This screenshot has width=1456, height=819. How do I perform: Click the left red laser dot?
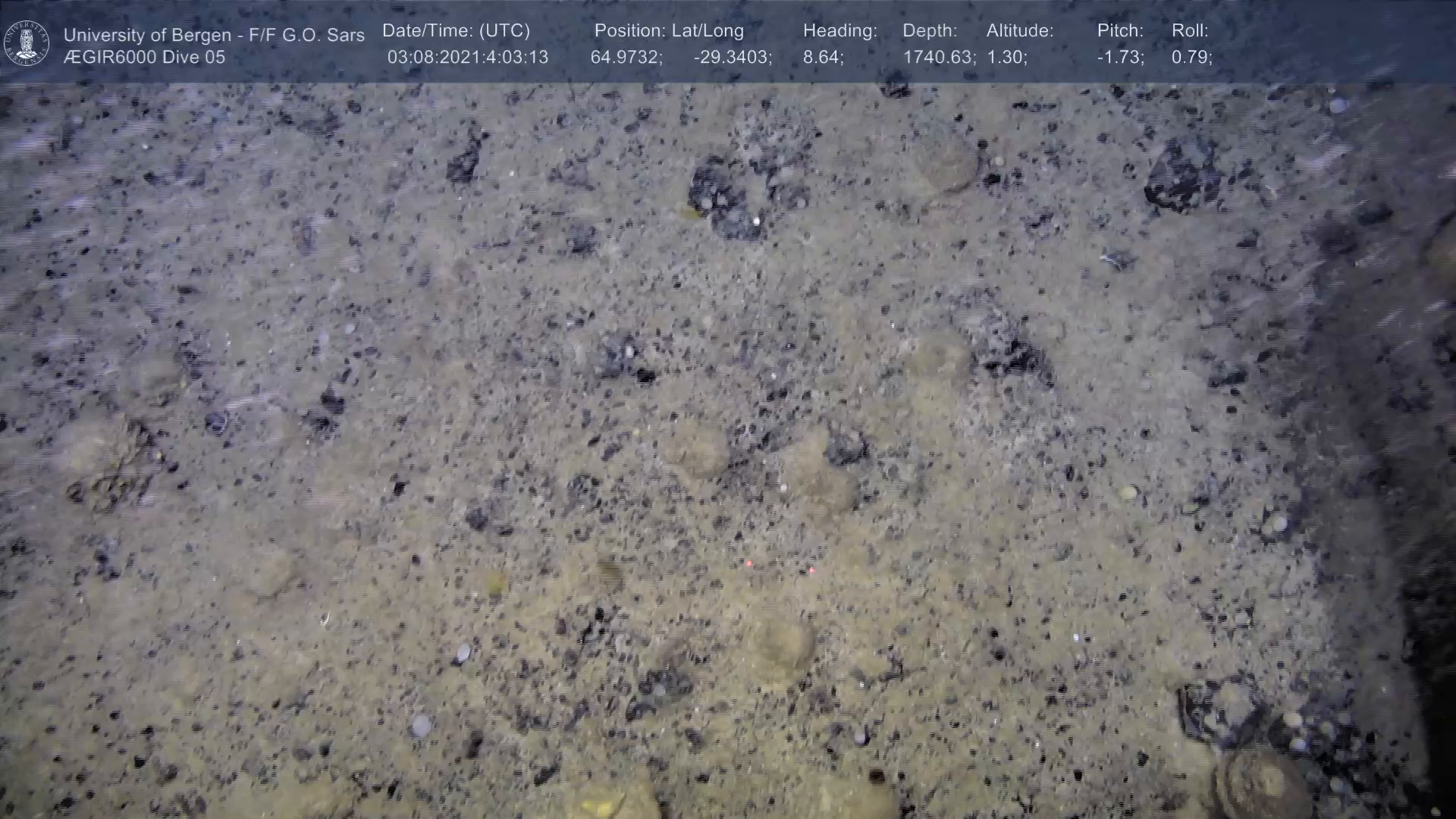pos(748,563)
